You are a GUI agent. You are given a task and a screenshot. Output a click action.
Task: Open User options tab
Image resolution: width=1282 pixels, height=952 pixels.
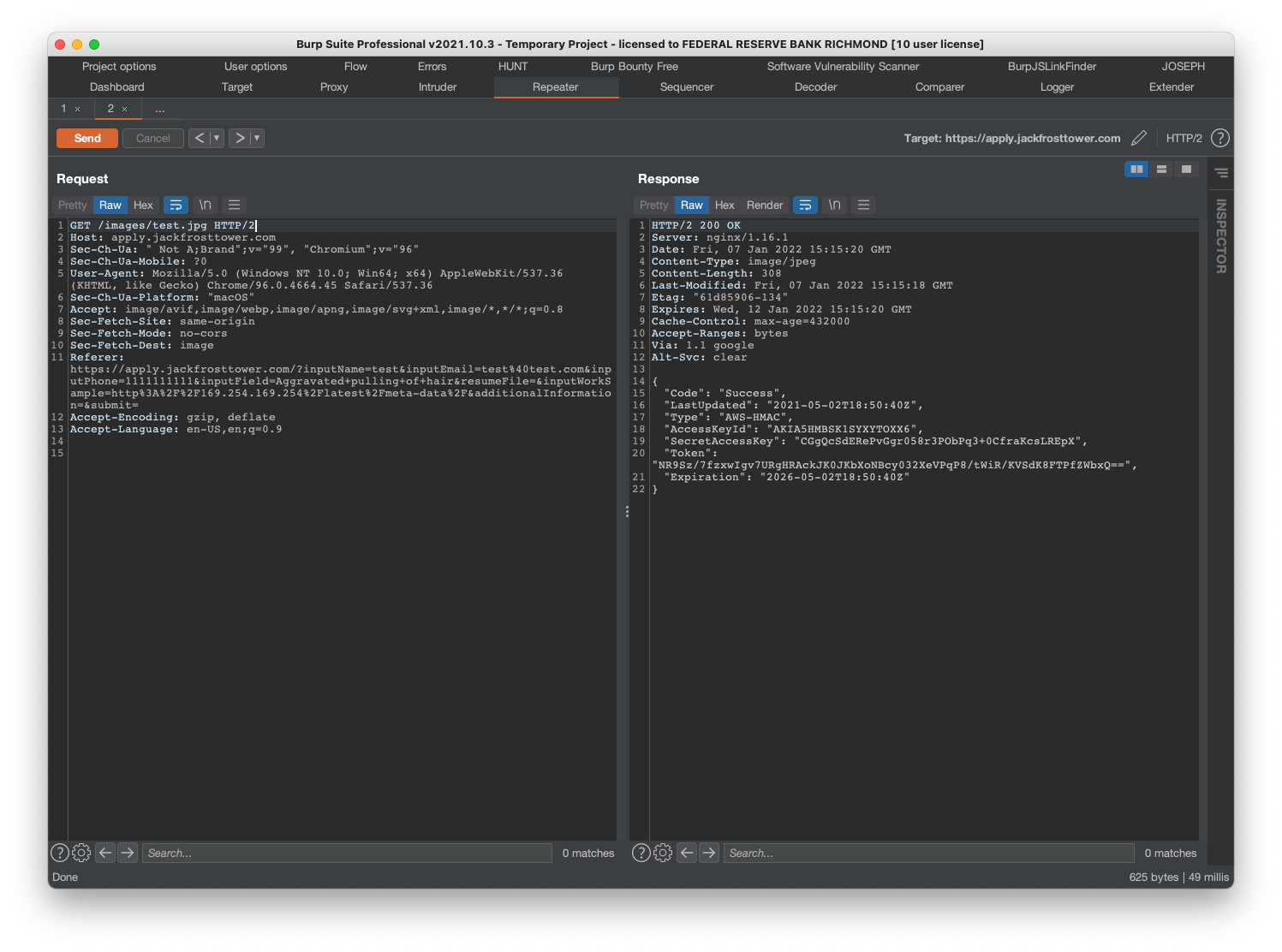[256, 67]
